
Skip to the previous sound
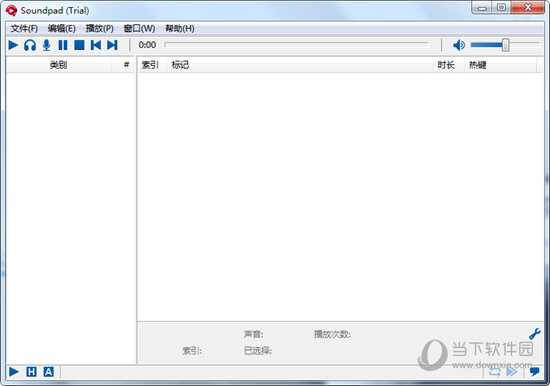(x=96, y=45)
